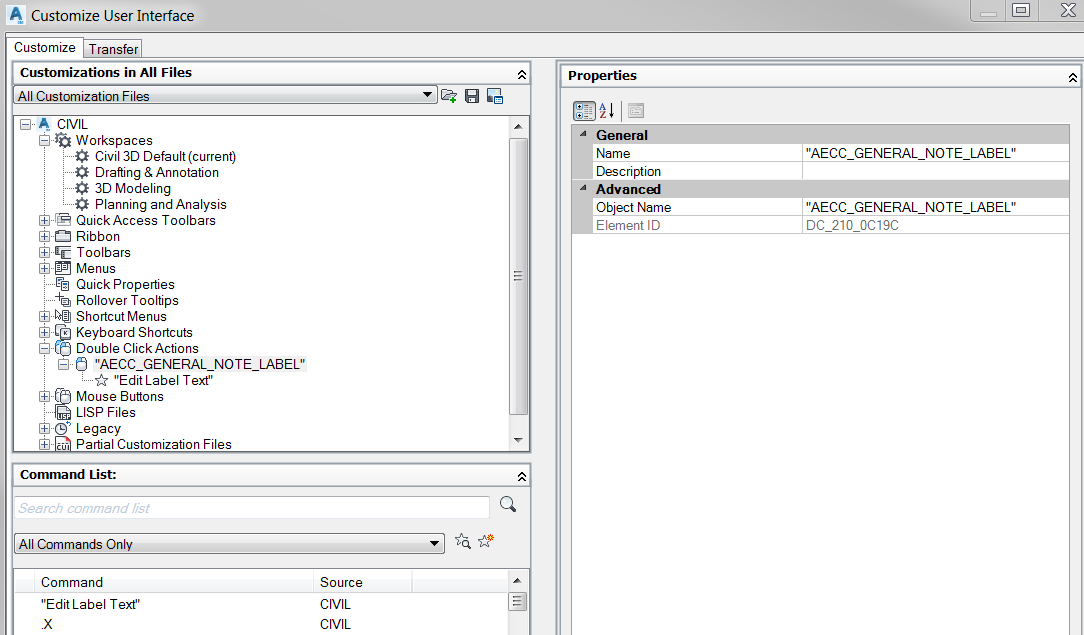Sort Properties alphabetically

point(607,111)
